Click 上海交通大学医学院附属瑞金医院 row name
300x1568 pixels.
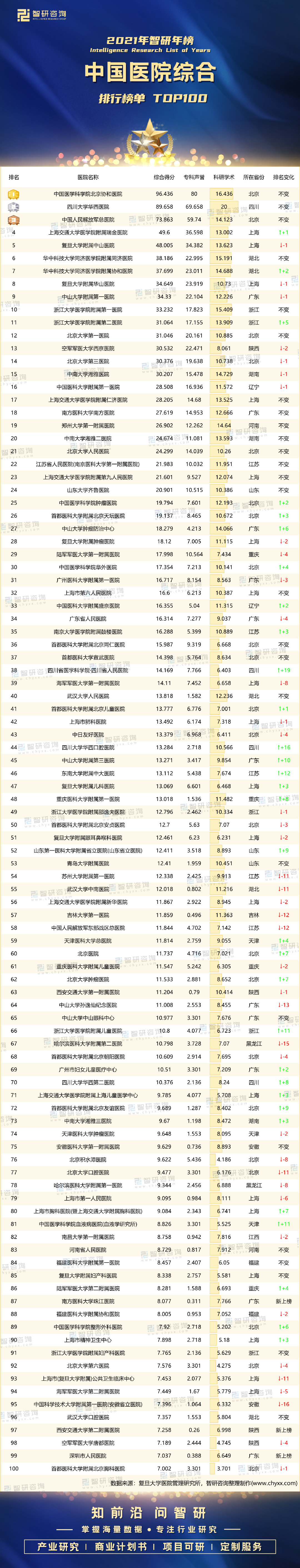88,233
